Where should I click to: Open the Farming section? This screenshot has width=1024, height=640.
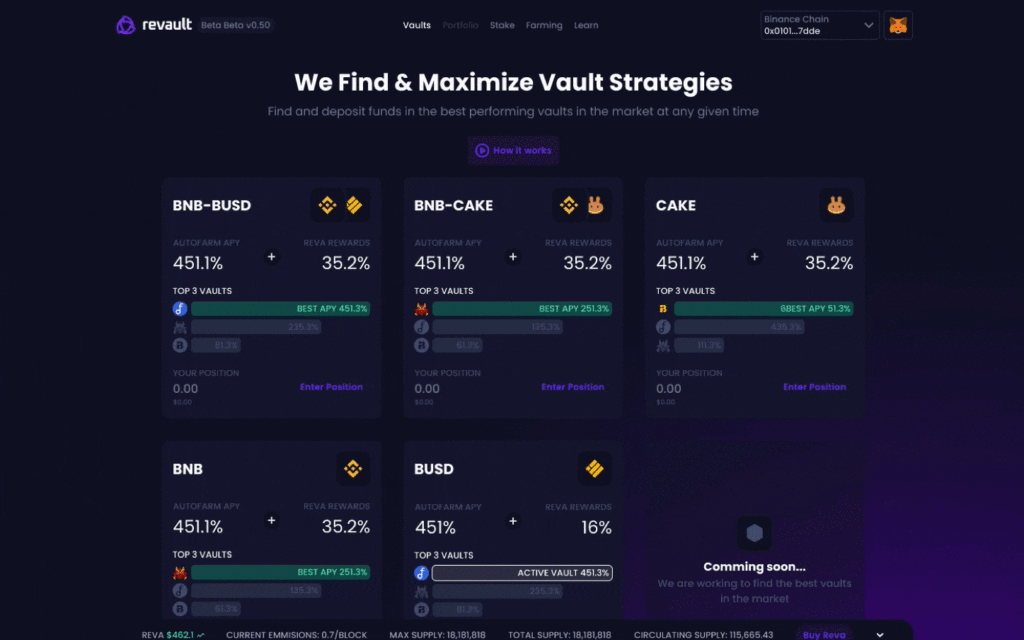544,25
